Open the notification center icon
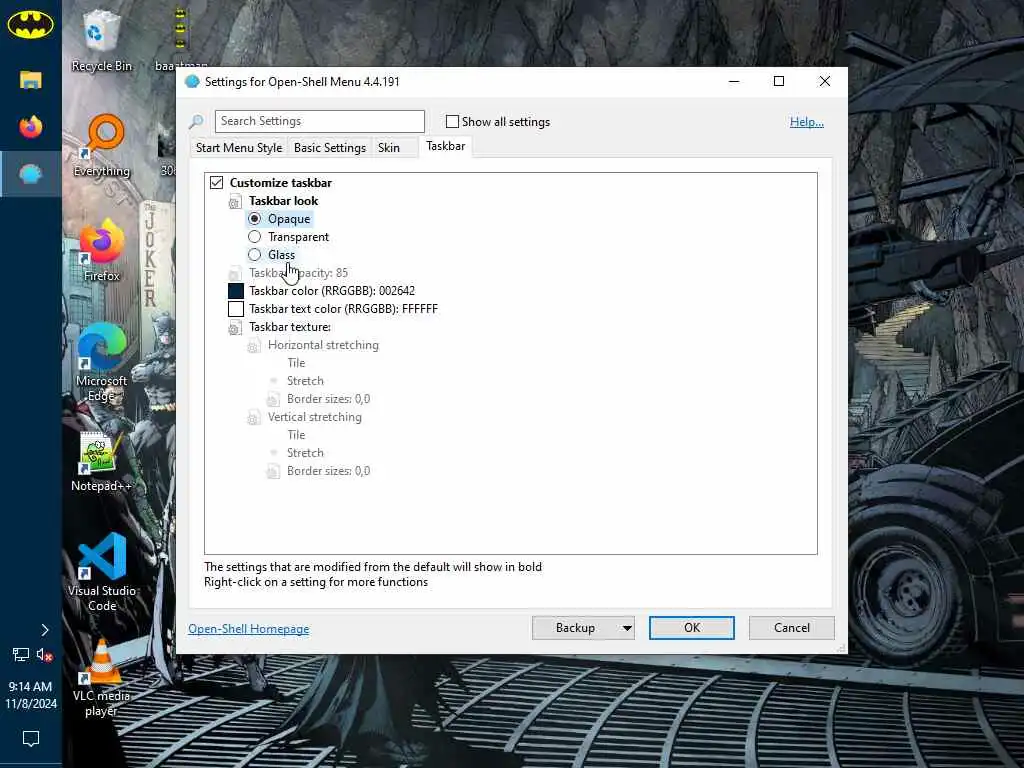Viewport: 1024px width, 768px height. click(x=31, y=739)
